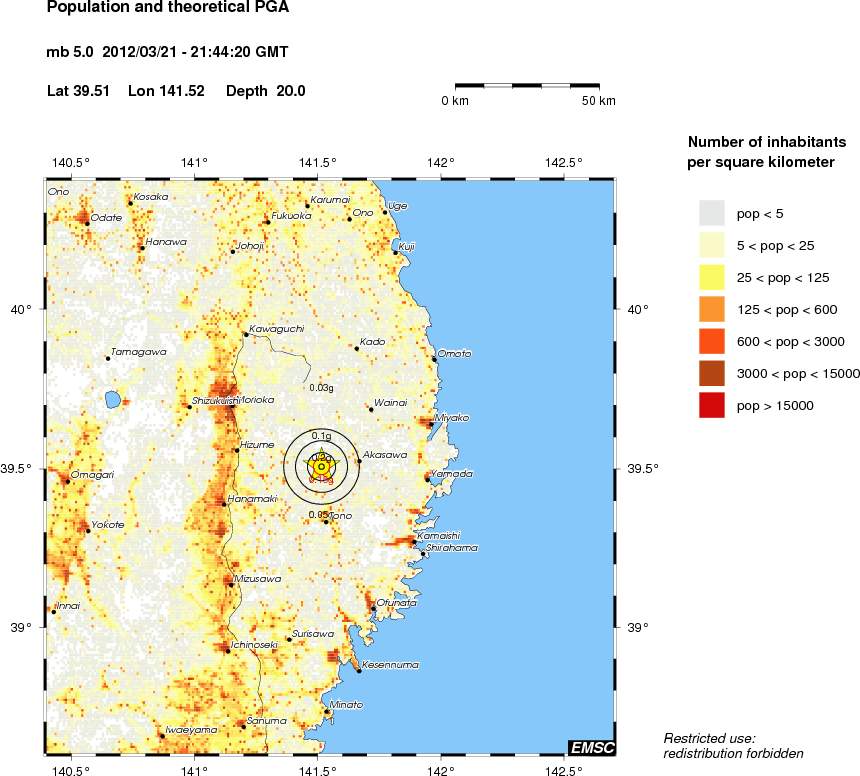Select the 'Omoto' coastal label
The width and height of the screenshot is (860, 776).
(454, 354)
